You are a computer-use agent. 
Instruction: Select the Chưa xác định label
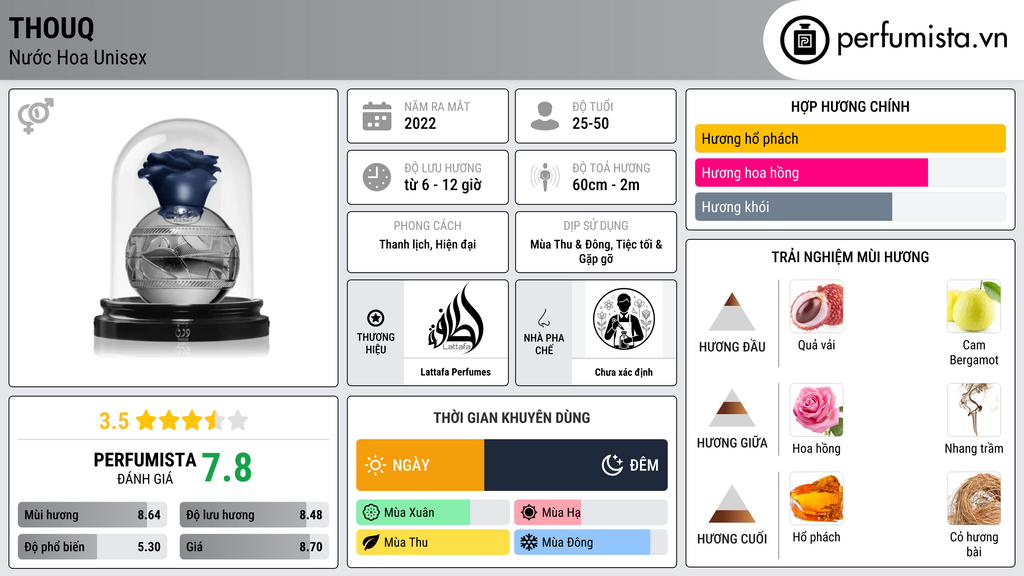624,372
